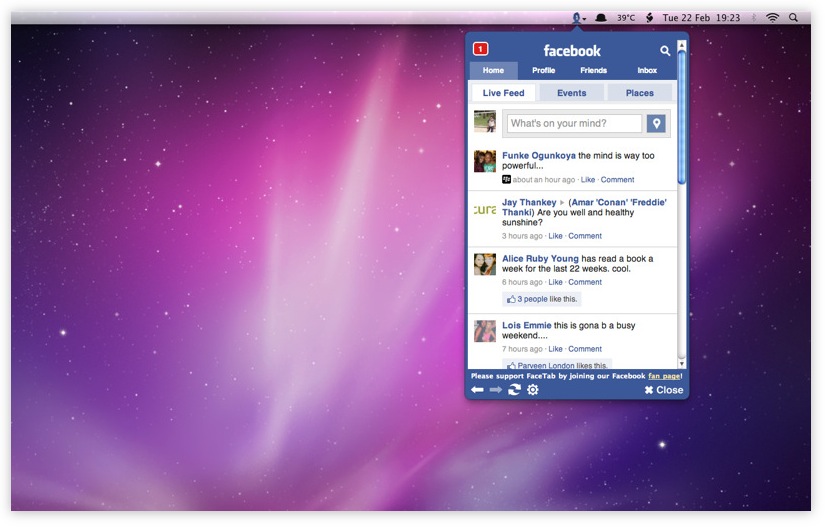
Task: Click the 'about an hour ago' timestamp
Action: click(x=544, y=180)
